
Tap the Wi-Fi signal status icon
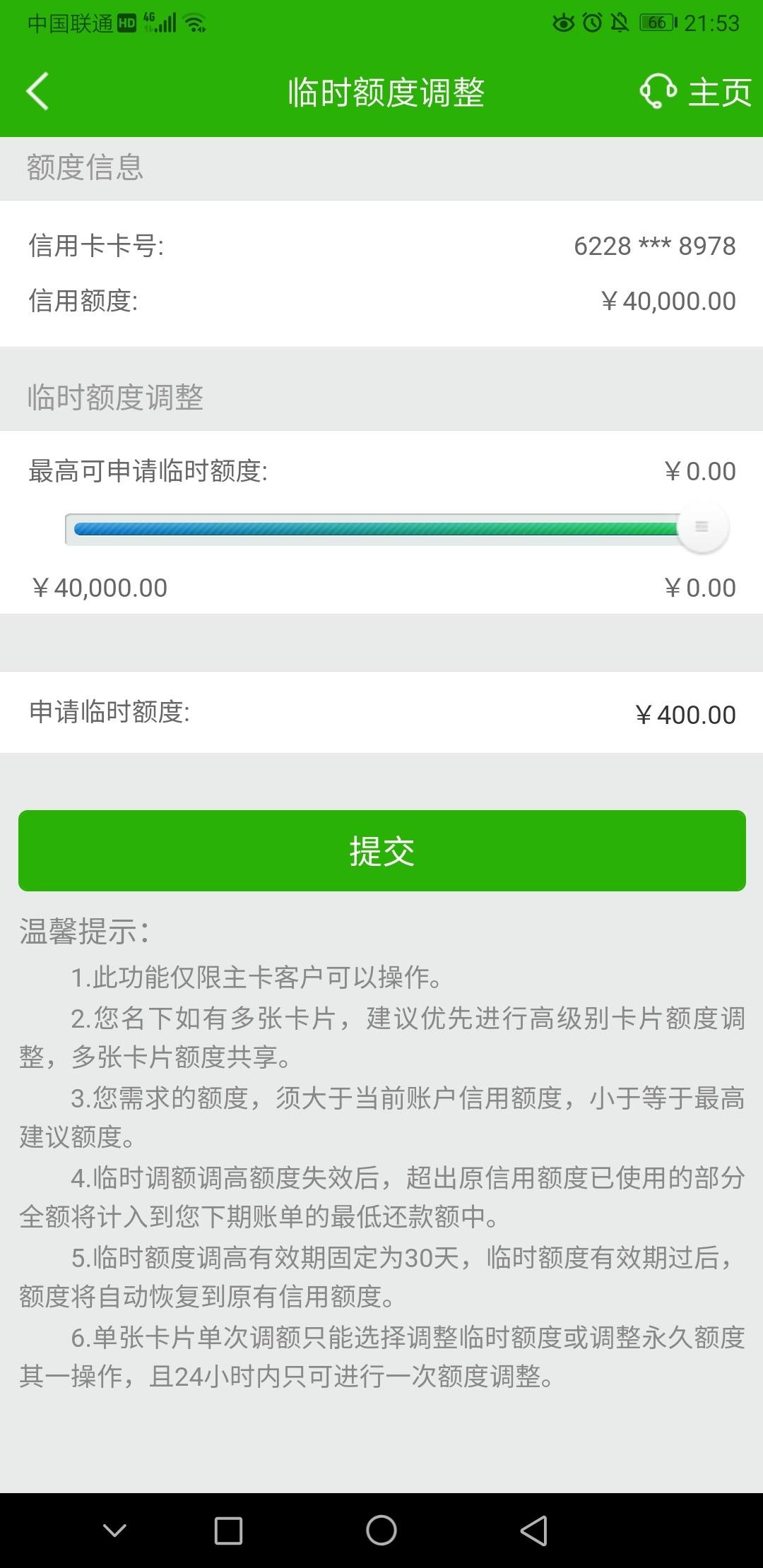(x=195, y=23)
